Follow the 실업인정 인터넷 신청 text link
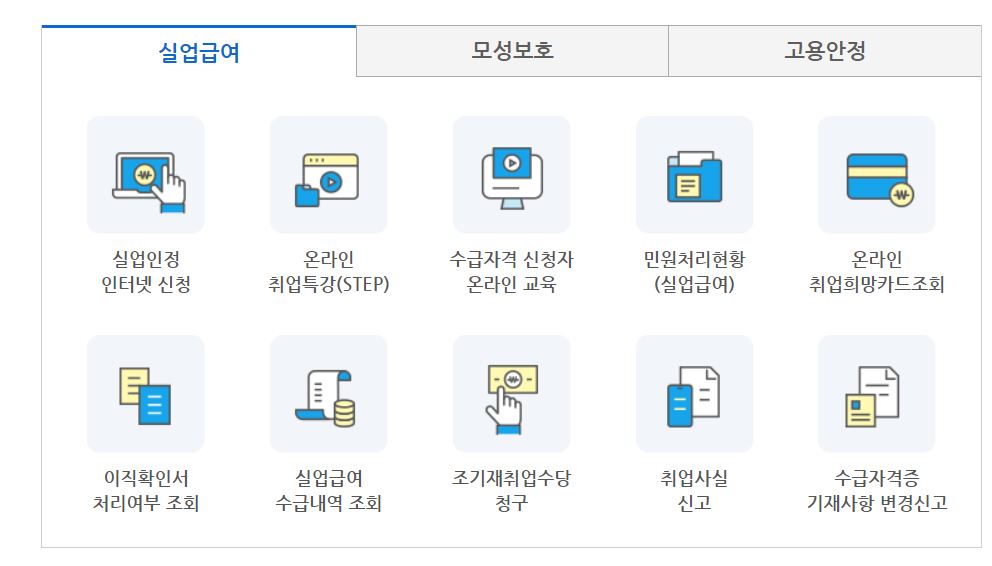 coord(146,272)
